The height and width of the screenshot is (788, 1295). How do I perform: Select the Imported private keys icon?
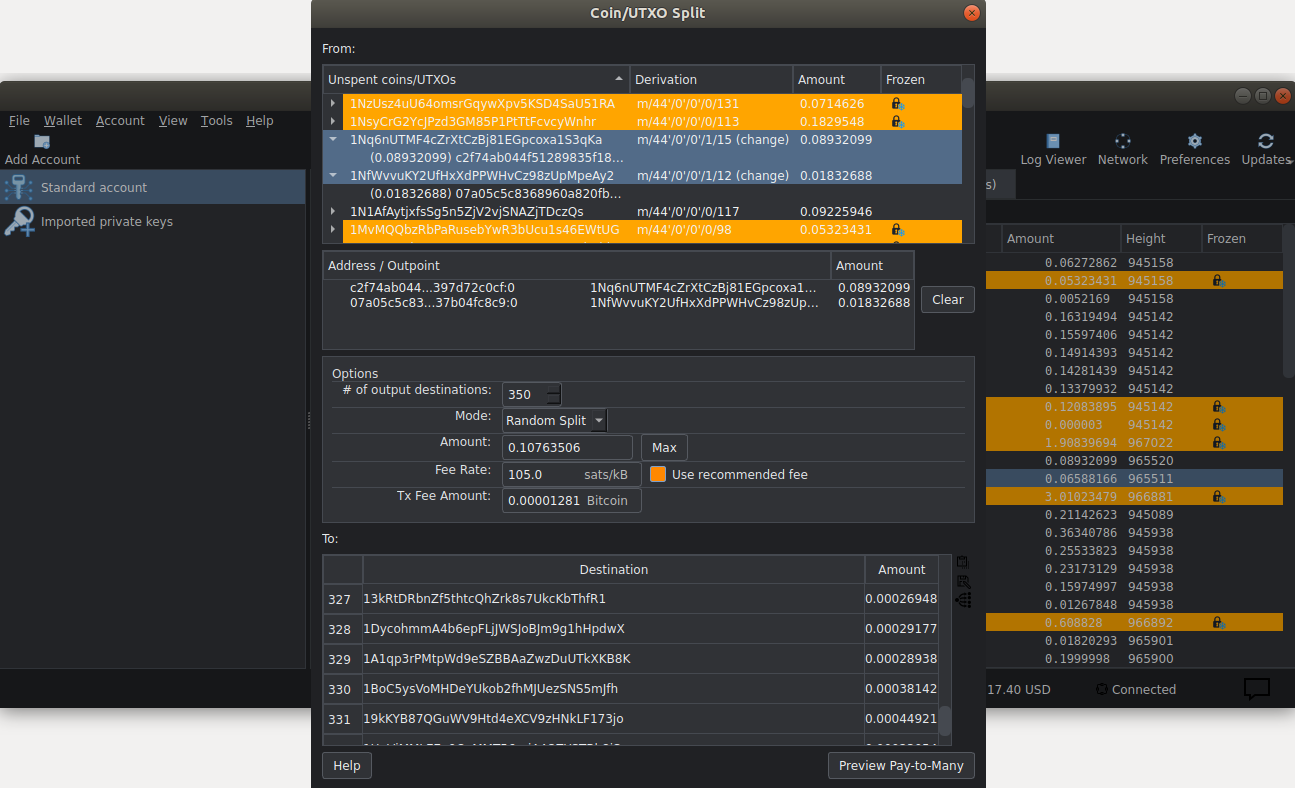click(x=19, y=221)
